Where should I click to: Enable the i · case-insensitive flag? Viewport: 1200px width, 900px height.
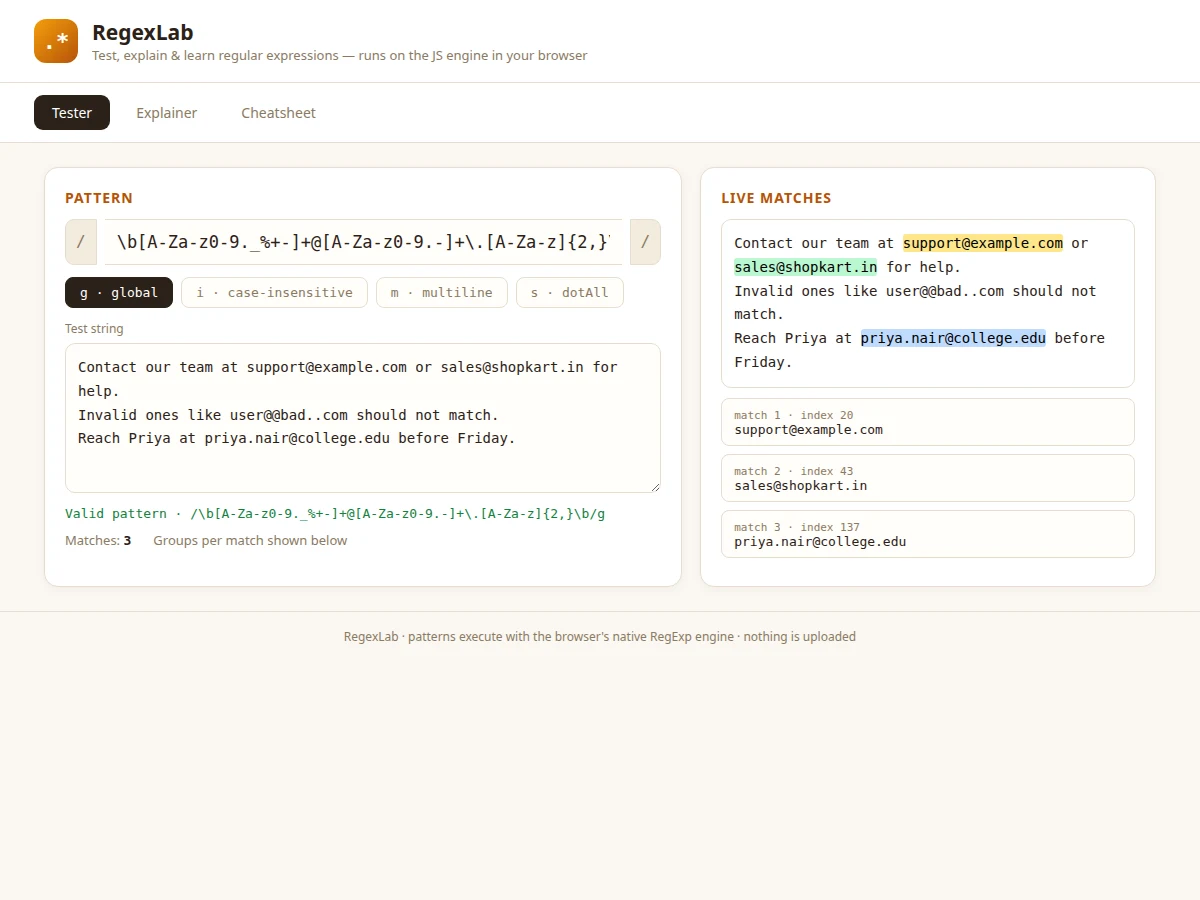(274, 292)
